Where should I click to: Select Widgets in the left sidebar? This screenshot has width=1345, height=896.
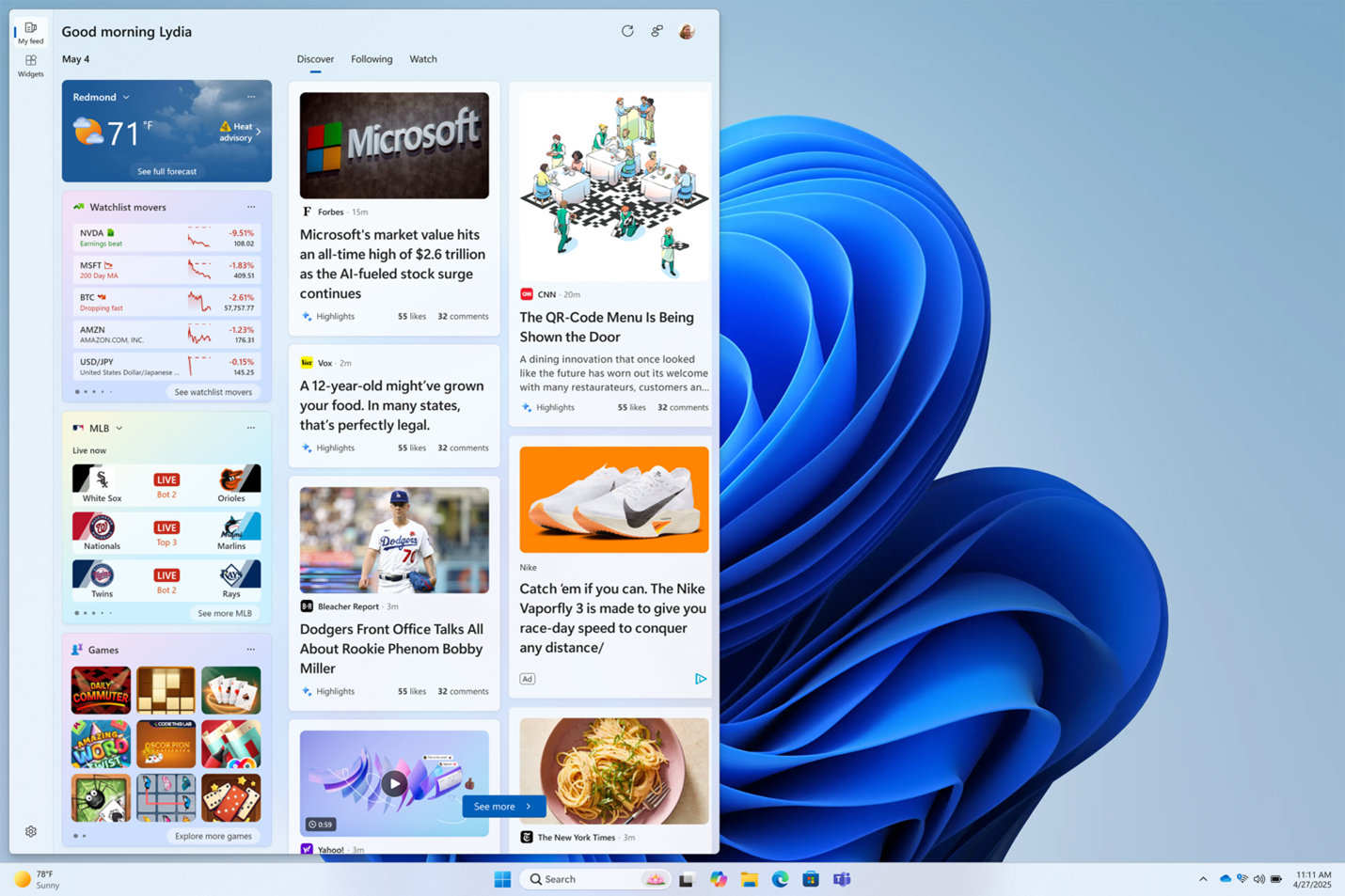(x=30, y=65)
